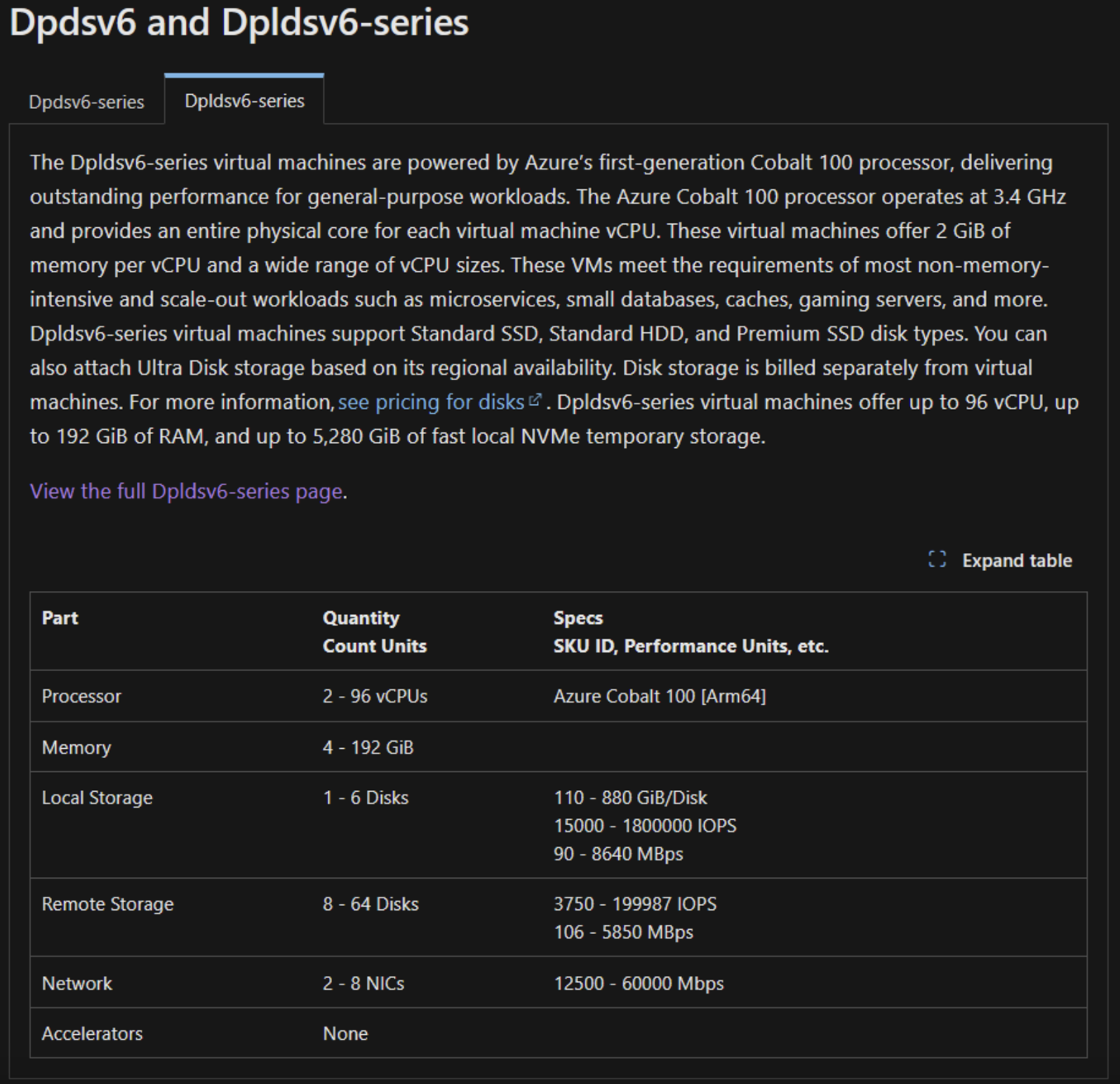1120x1084 pixels.
Task: Select the Processor row label
Action: click(82, 696)
